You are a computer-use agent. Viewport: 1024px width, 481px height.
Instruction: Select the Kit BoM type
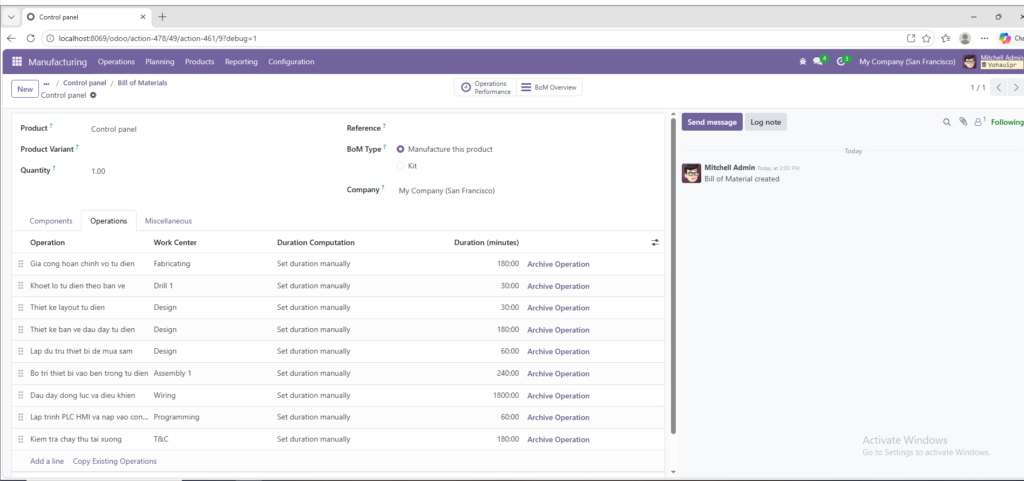(401, 166)
